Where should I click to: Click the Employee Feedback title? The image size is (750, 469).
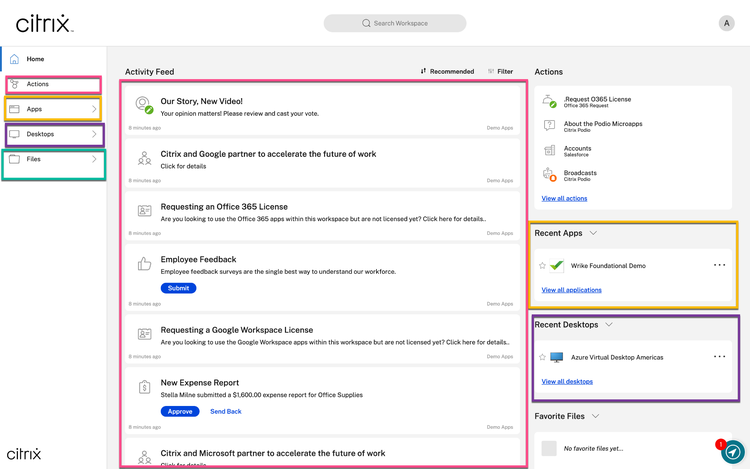(x=199, y=259)
